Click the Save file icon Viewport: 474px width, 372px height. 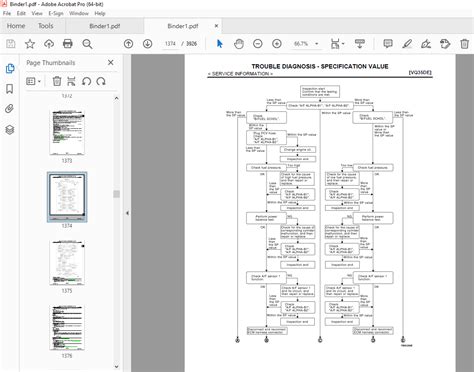[11, 44]
